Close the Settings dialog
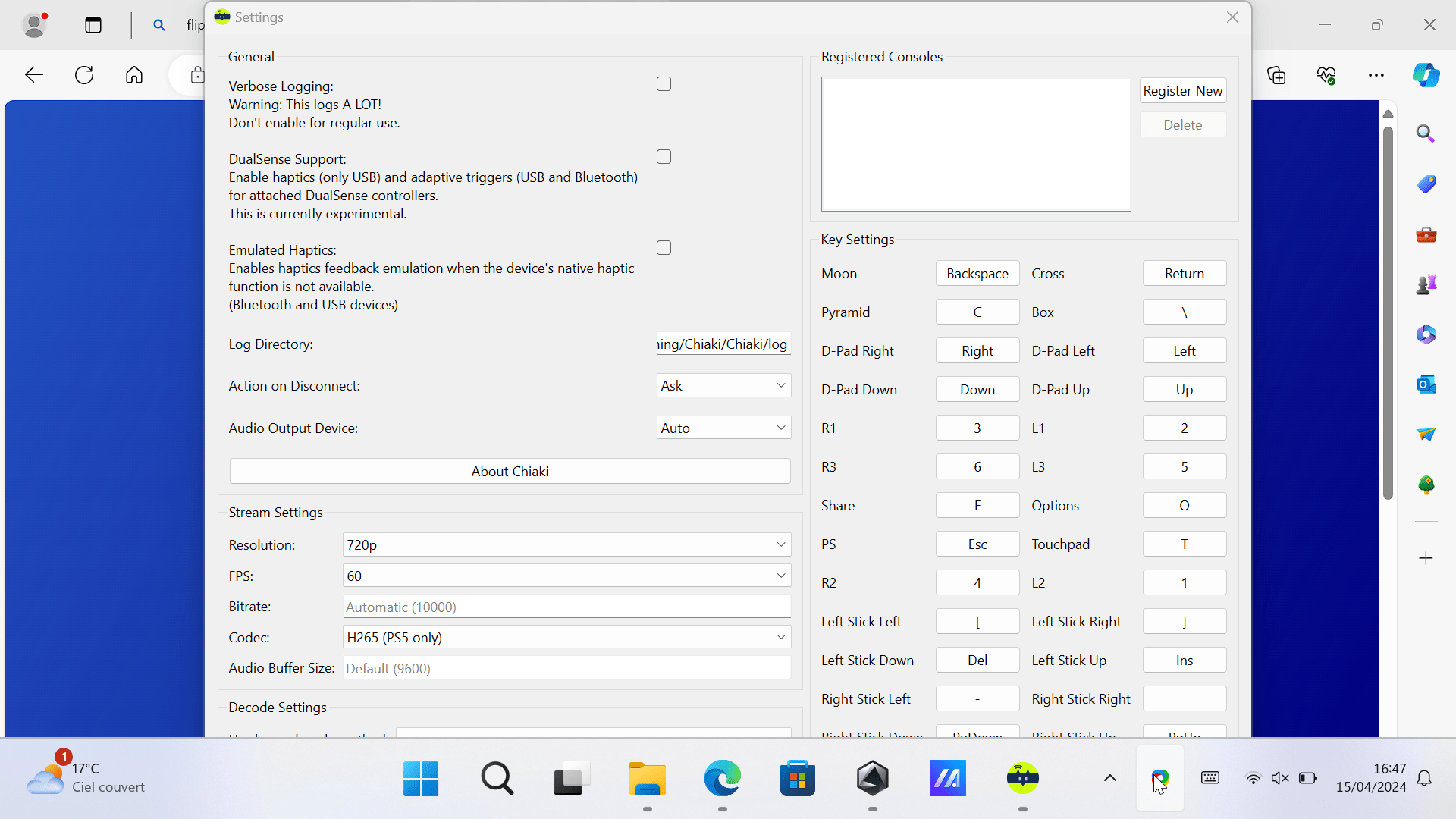 click(x=1232, y=17)
